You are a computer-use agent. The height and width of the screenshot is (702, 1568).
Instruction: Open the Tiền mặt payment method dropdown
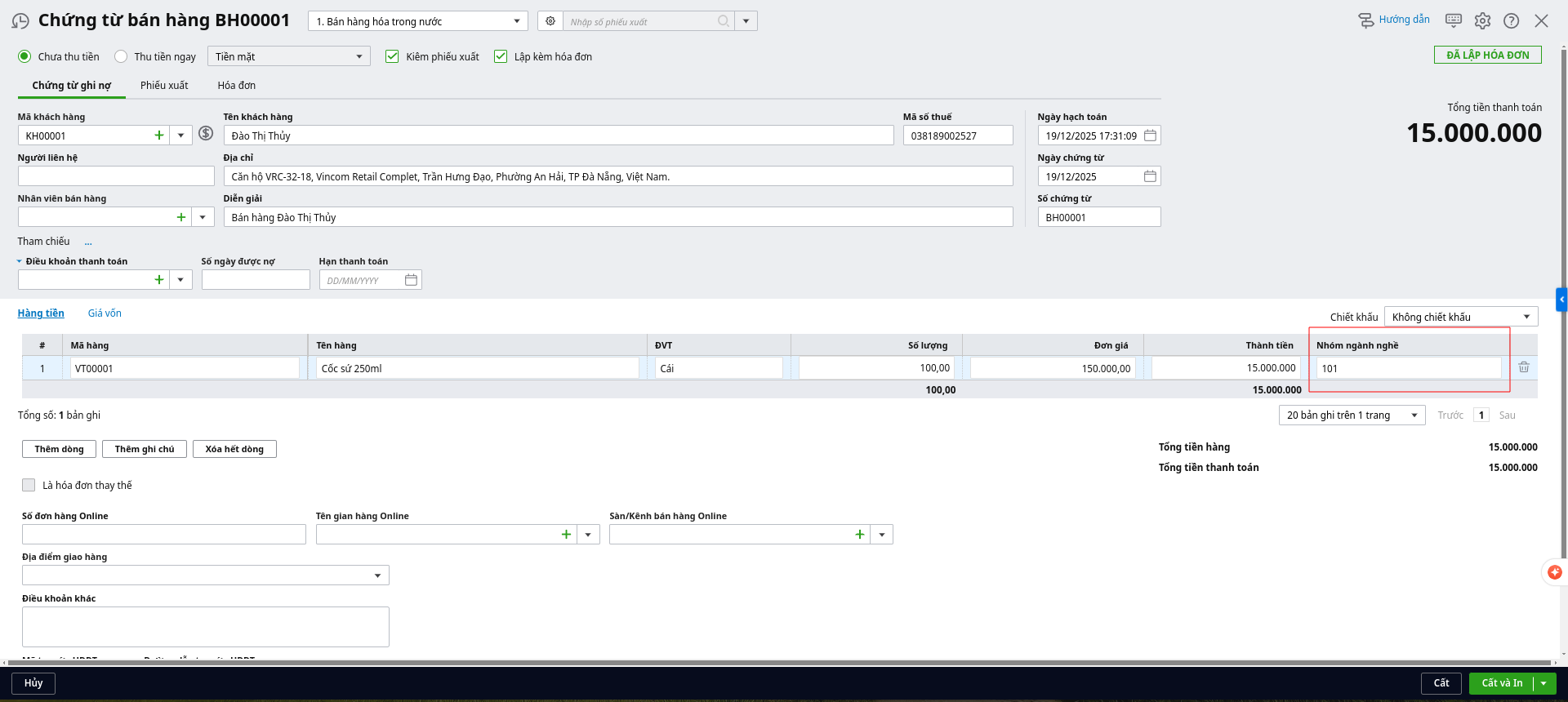[289, 56]
